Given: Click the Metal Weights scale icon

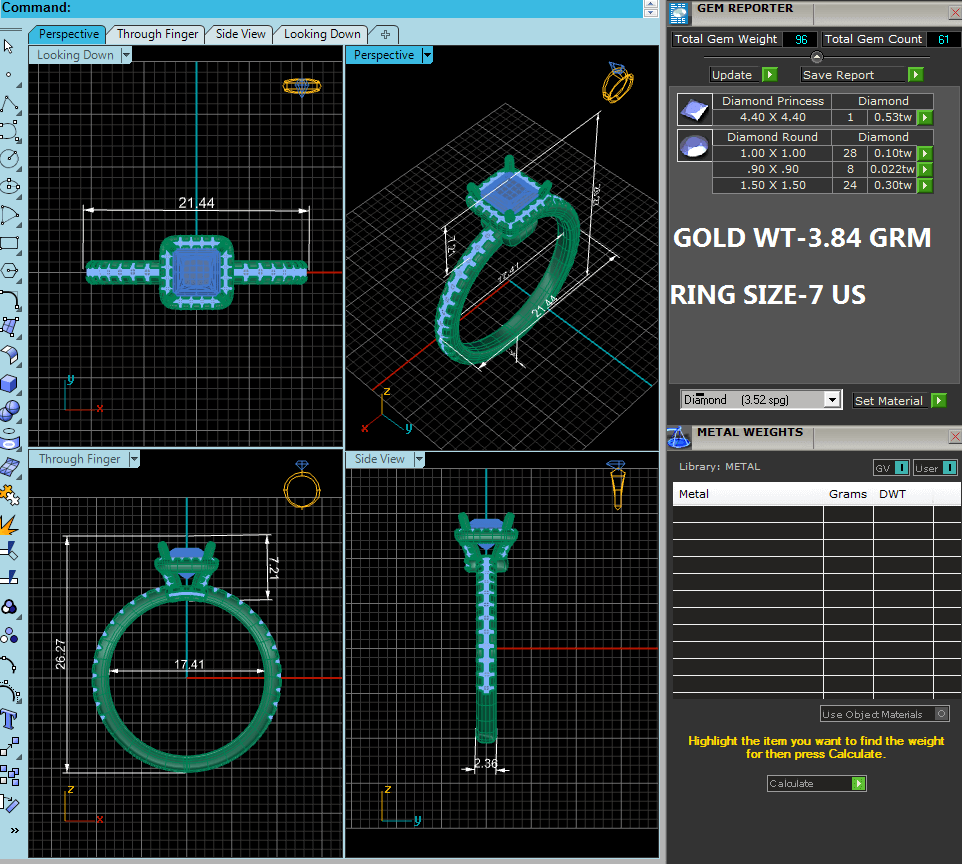Looking at the screenshot, I should (x=679, y=435).
